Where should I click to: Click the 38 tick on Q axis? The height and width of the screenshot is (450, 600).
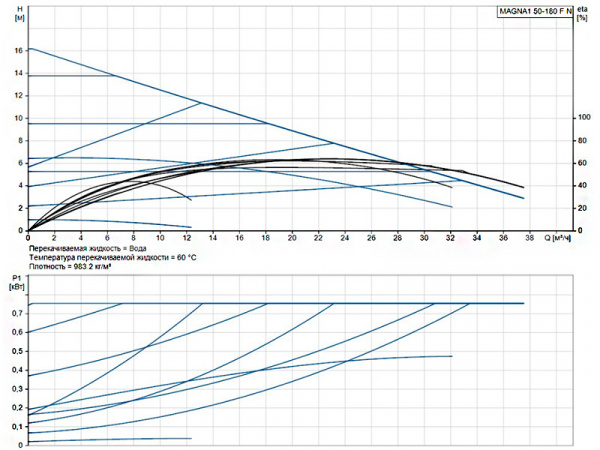tap(528, 239)
